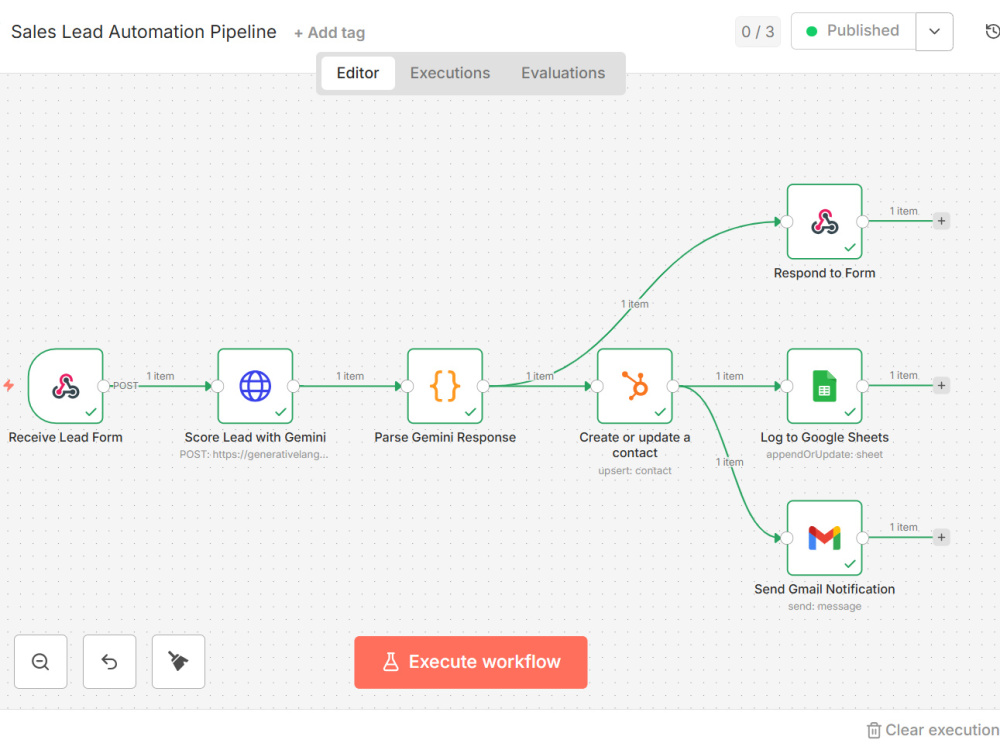Click the Respond to Form label text
This screenshot has width=1000, height=750.
pyautogui.click(x=825, y=273)
